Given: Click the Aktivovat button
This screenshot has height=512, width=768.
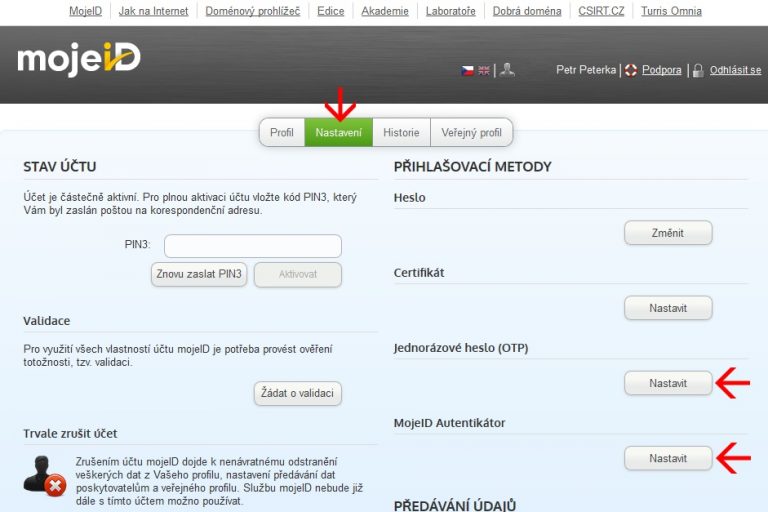Looking at the screenshot, I should [x=298, y=274].
